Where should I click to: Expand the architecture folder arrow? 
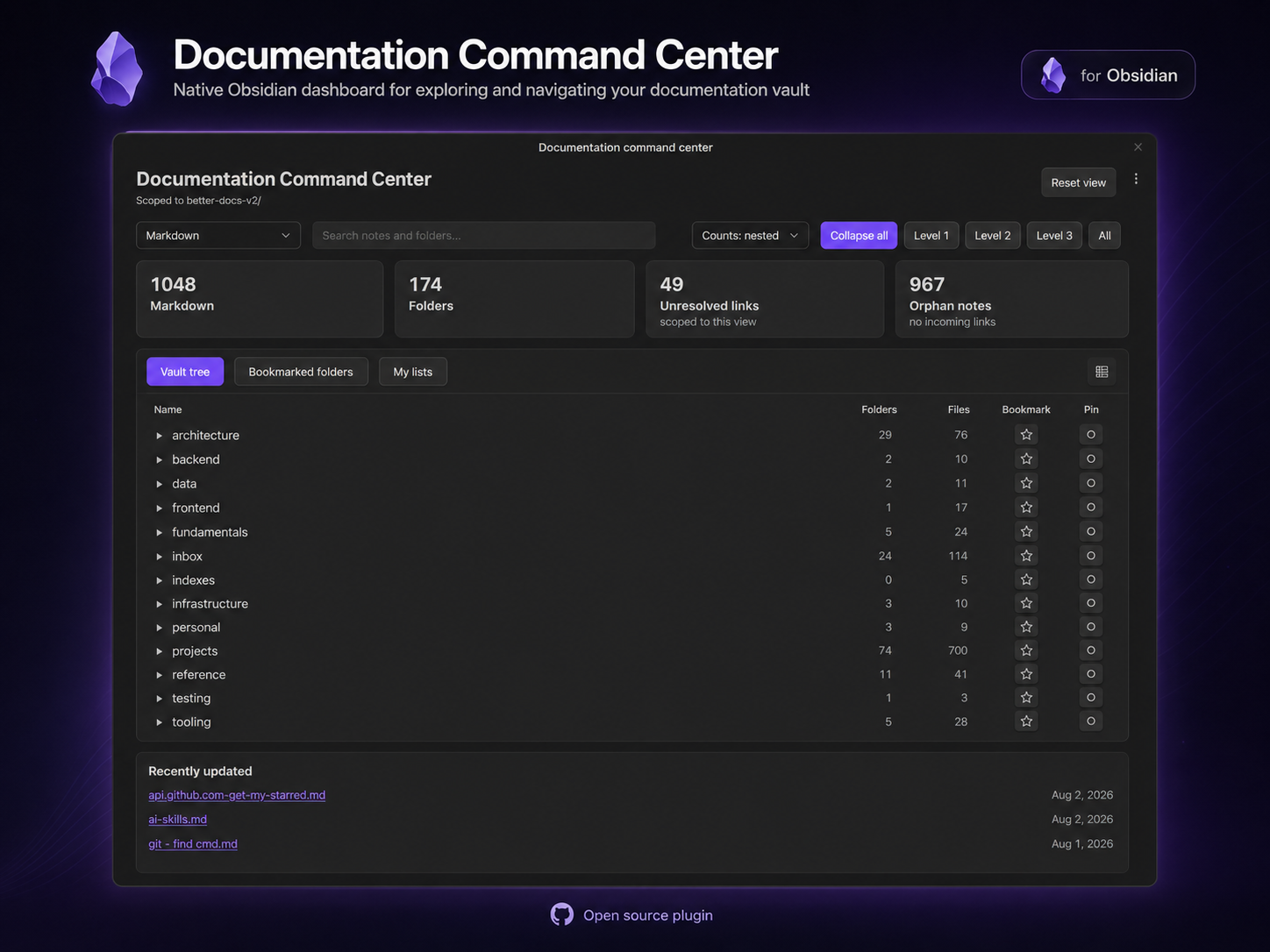coord(159,436)
